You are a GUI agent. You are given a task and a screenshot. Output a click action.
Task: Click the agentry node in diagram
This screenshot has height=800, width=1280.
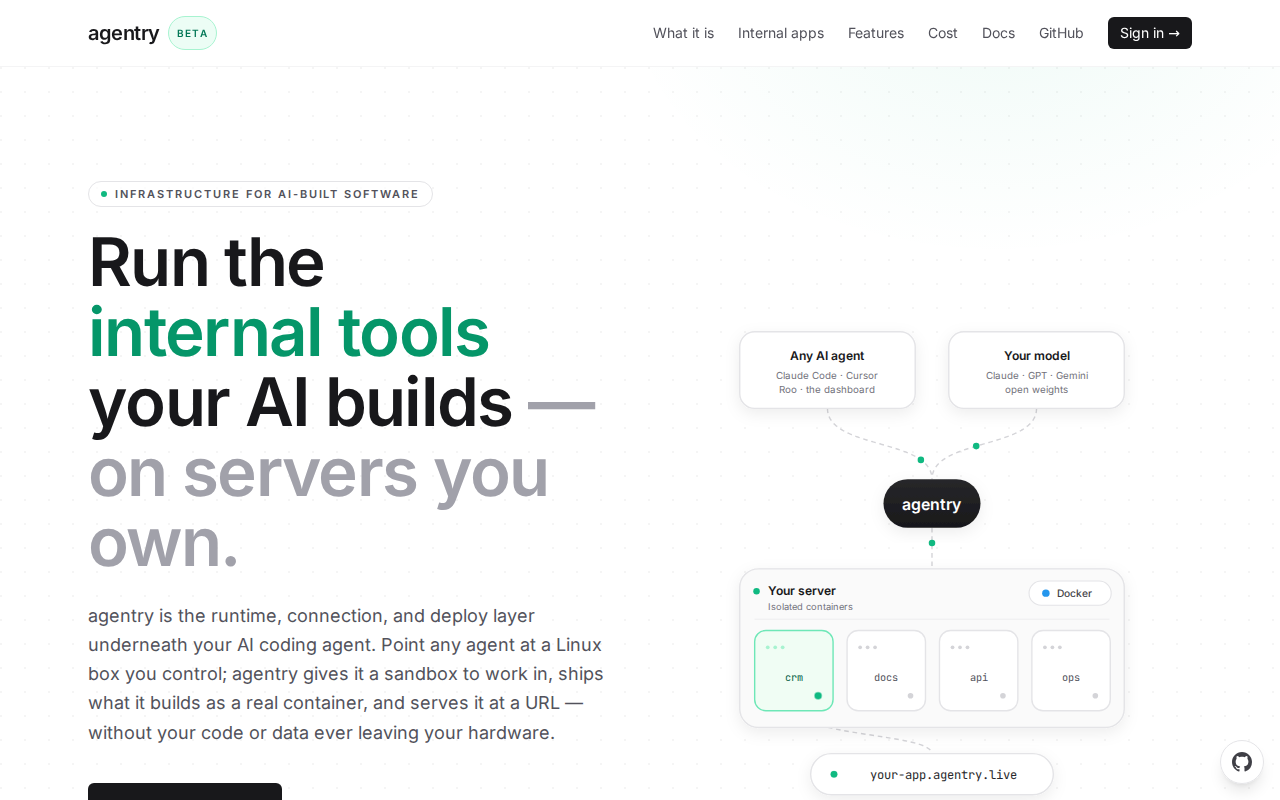pos(932,504)
